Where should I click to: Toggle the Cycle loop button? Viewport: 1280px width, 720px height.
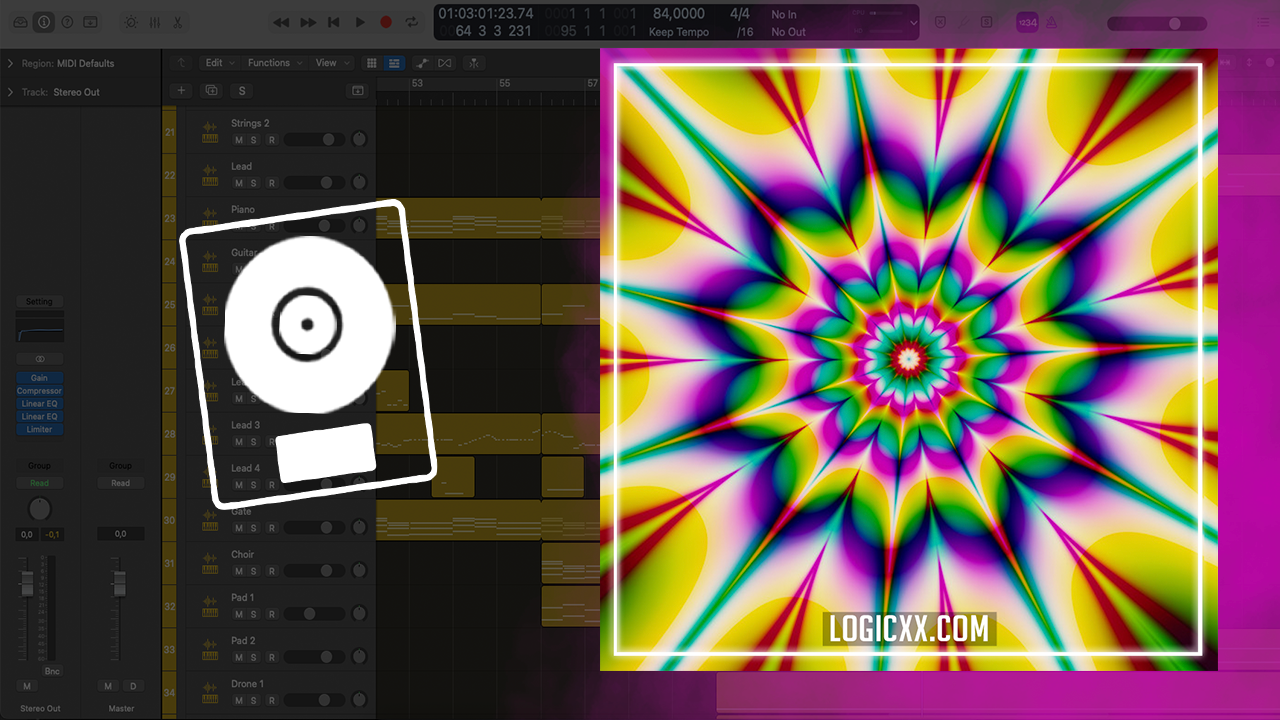click(411, 22)
